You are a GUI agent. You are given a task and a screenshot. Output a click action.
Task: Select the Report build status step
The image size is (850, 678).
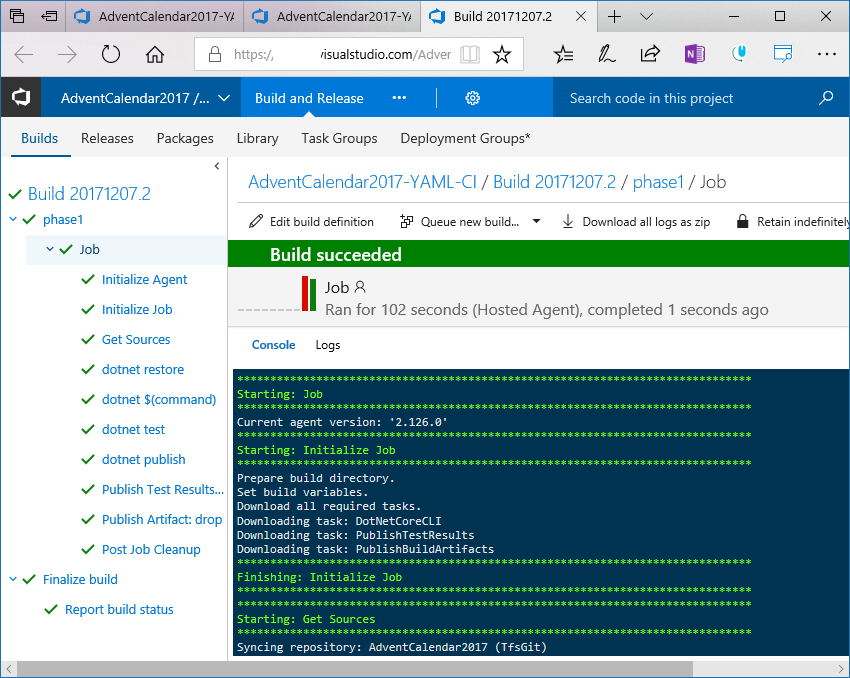click(119, 609)
